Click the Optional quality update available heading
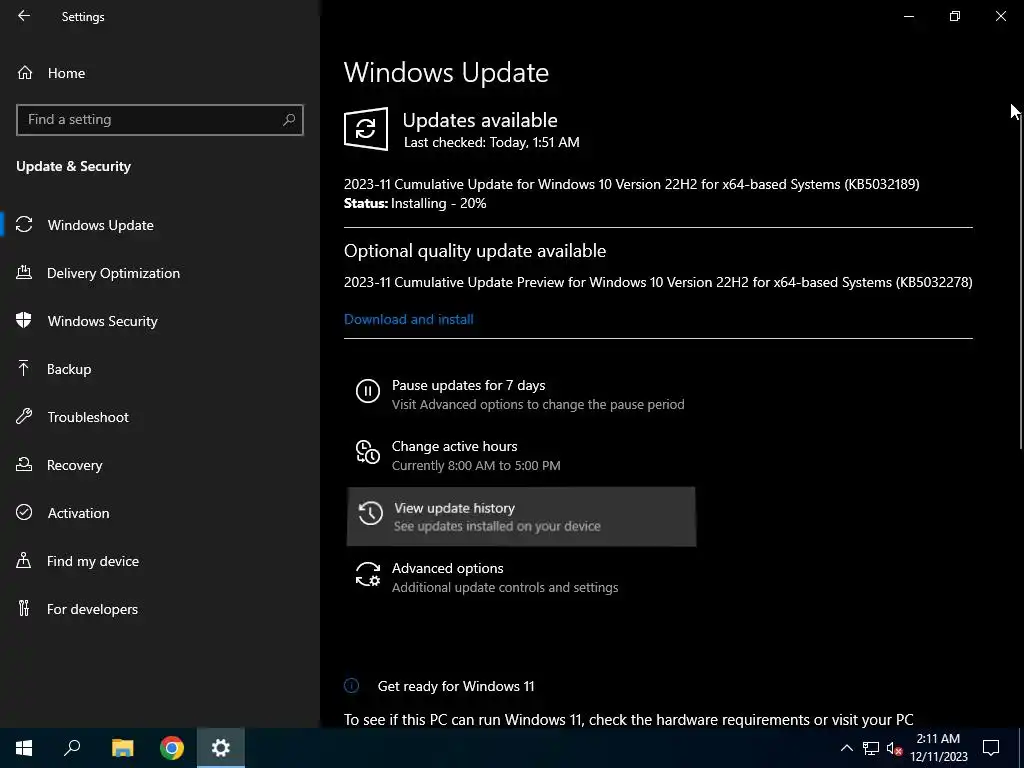This screenshot has height=768, width=1024. coord(475,251)
